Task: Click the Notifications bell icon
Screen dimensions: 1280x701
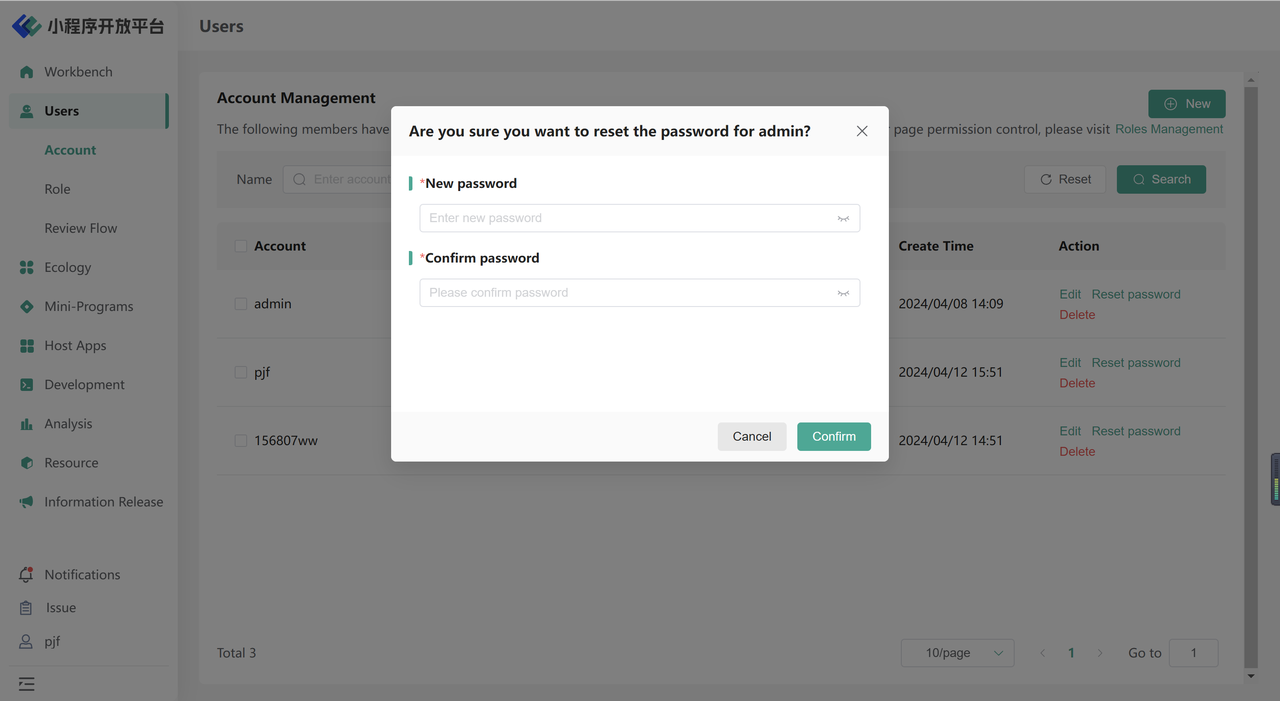Action: pos(27,575)
